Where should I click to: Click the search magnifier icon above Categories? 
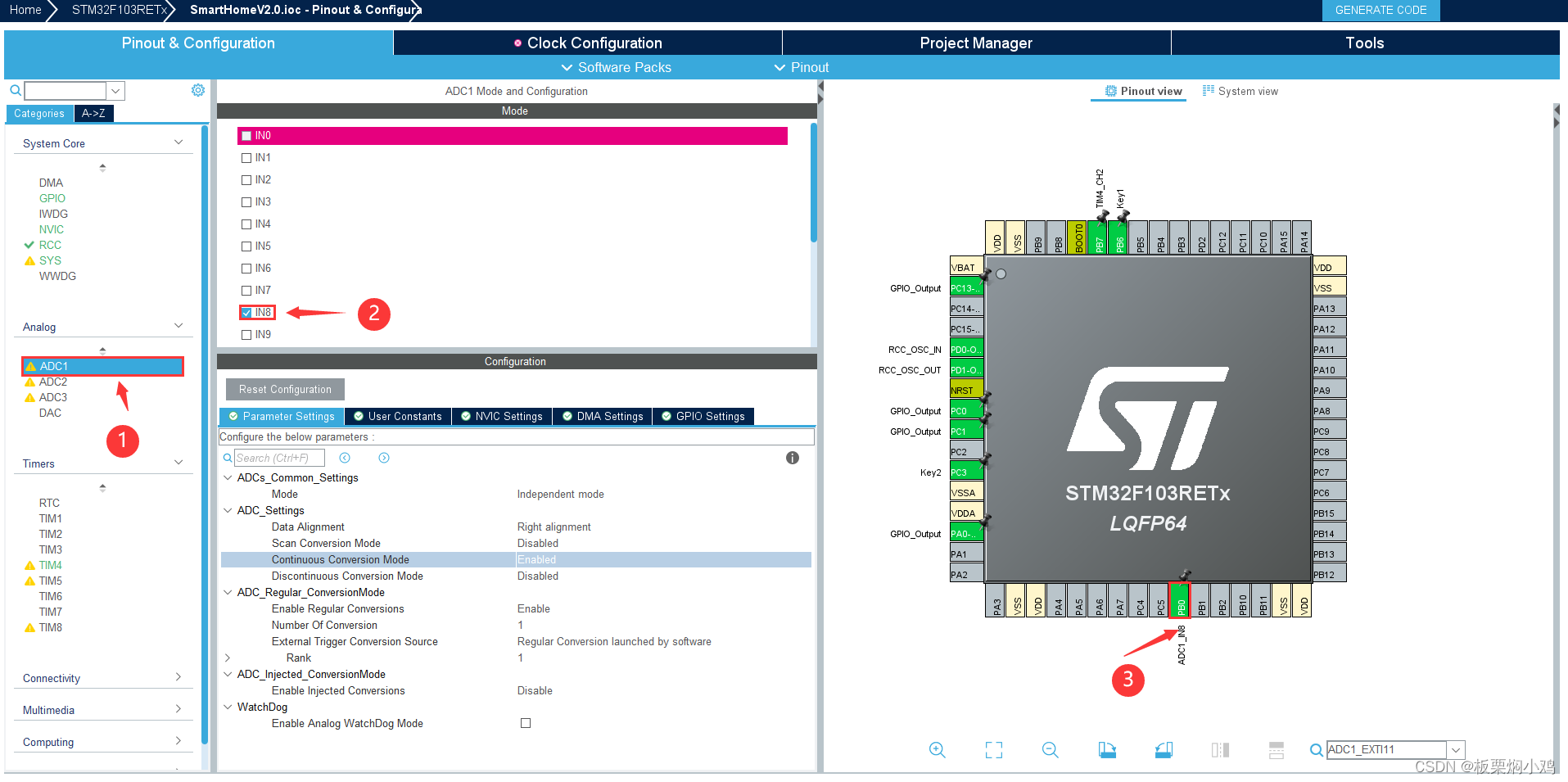click(x=16, y=90)
